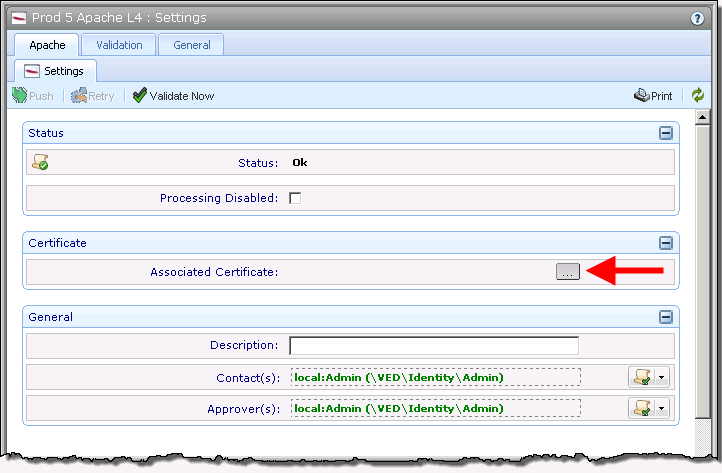Click the Description text field
This screenshot has width=722, height=473.
[x=433, y=346]
